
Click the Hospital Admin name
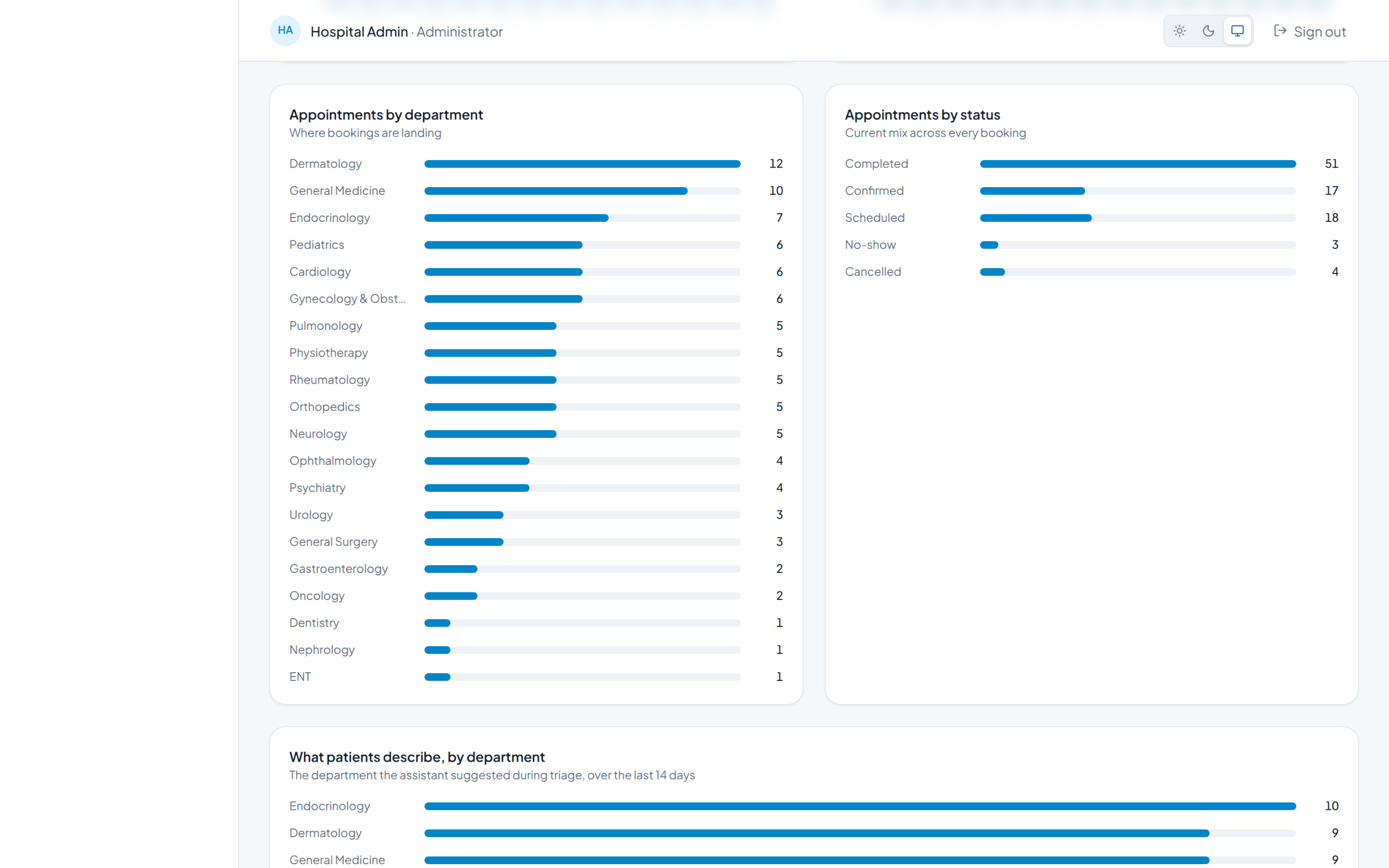coord(359,31)
